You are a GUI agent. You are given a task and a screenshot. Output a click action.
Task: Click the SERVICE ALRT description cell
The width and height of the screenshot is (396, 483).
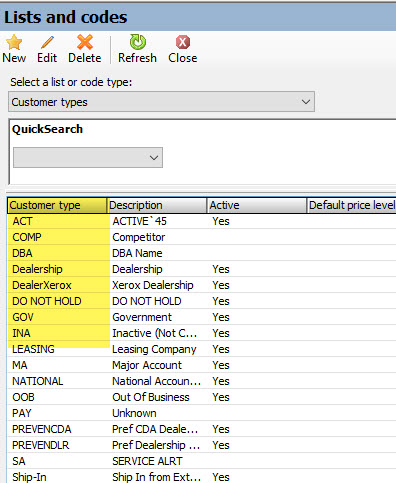click(158, 461)
